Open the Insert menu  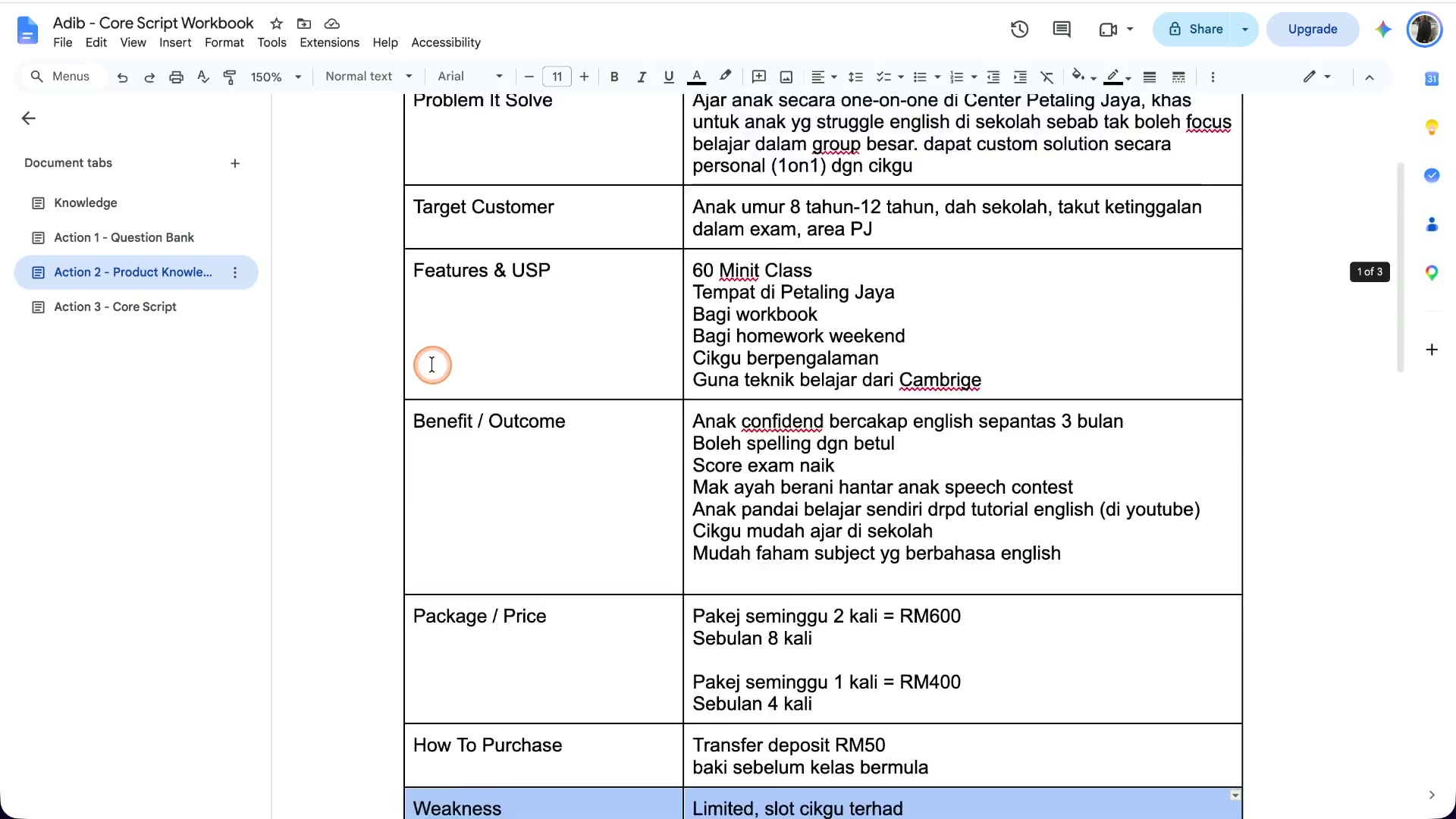tap(175, 42)
